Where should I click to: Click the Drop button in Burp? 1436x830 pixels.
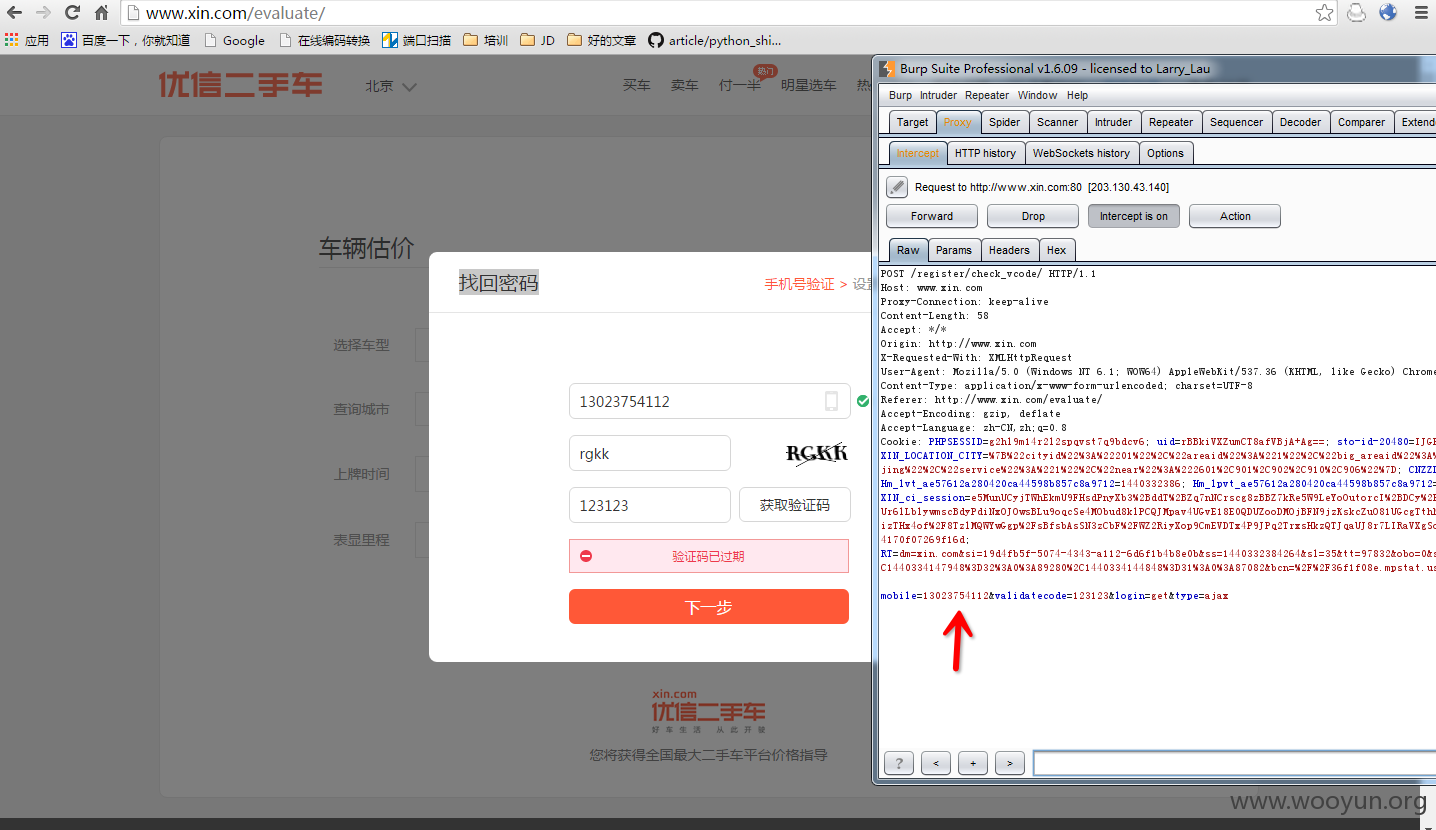[1033, 216]
